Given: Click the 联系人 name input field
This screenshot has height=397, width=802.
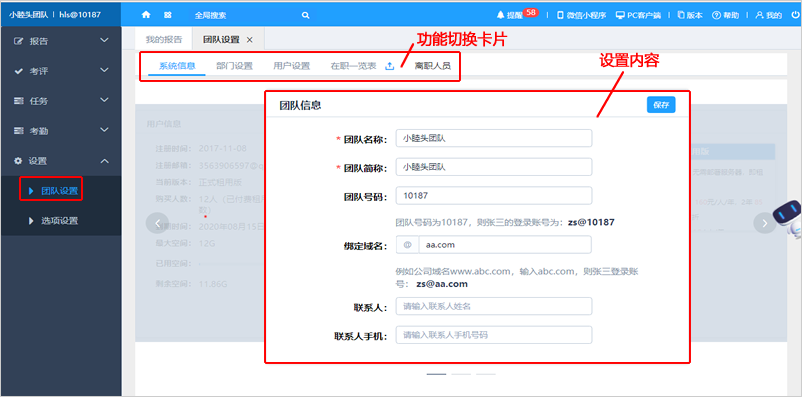Looking at the screenshot, I should point(494,306).
